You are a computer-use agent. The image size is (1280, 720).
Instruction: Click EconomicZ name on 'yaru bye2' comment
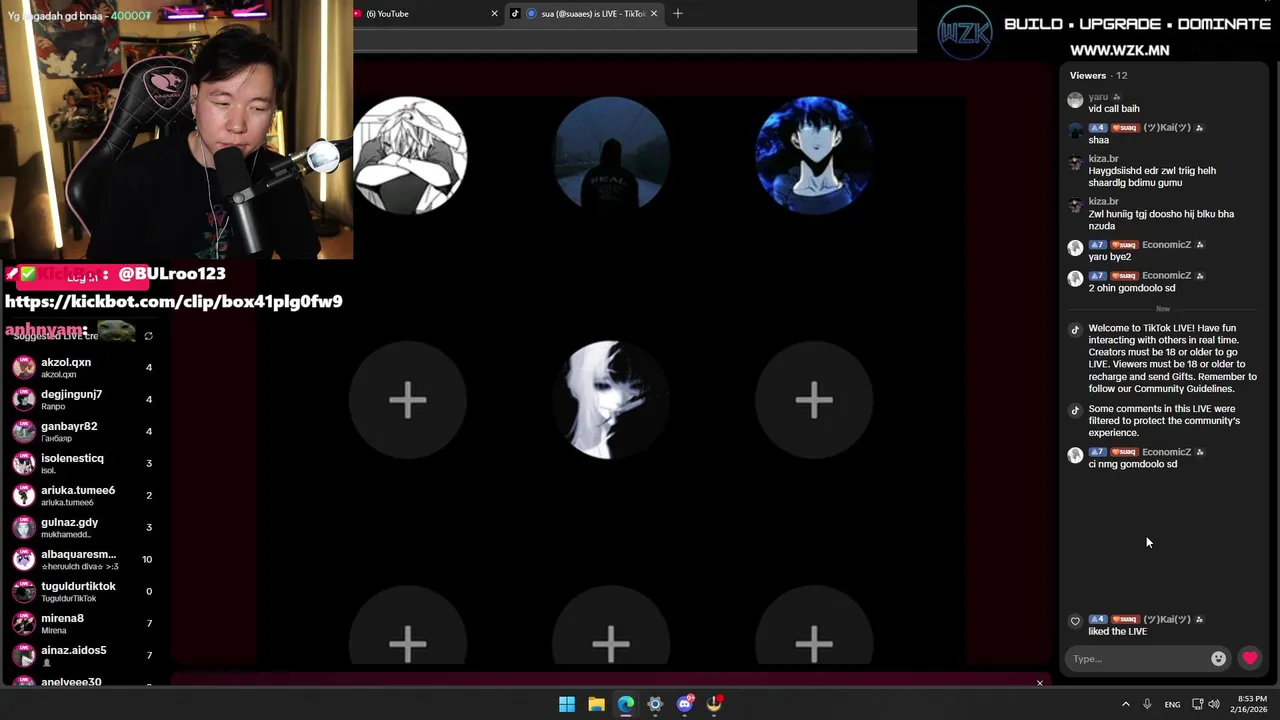1166,245
